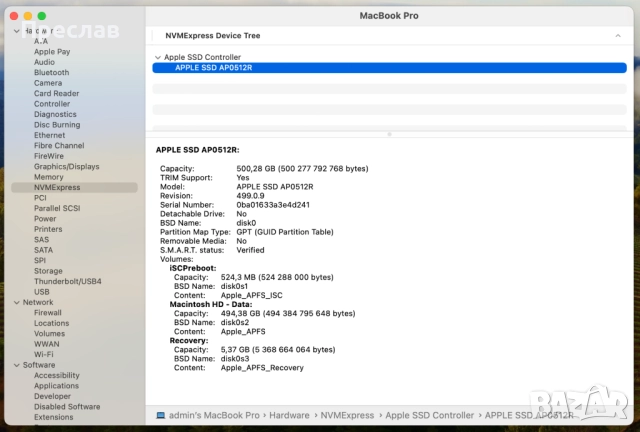This screenshot has width=640, height=432.
Task: Open SAS in the sidebar
Action: pos(41,240)
